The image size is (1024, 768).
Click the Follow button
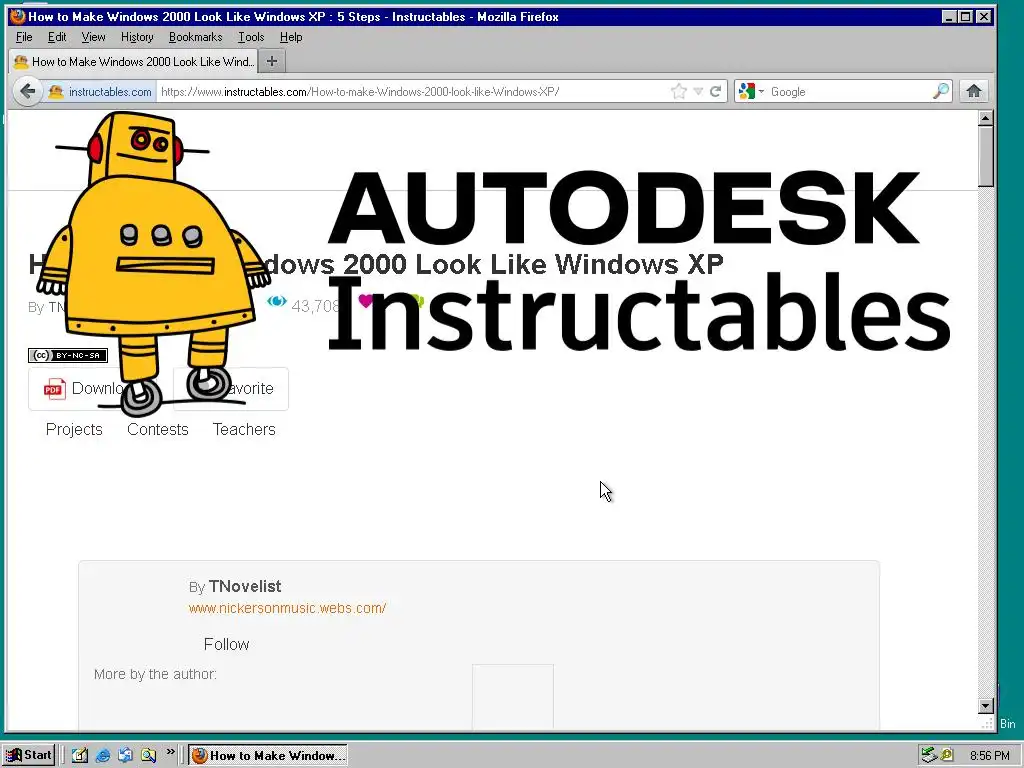226,645
